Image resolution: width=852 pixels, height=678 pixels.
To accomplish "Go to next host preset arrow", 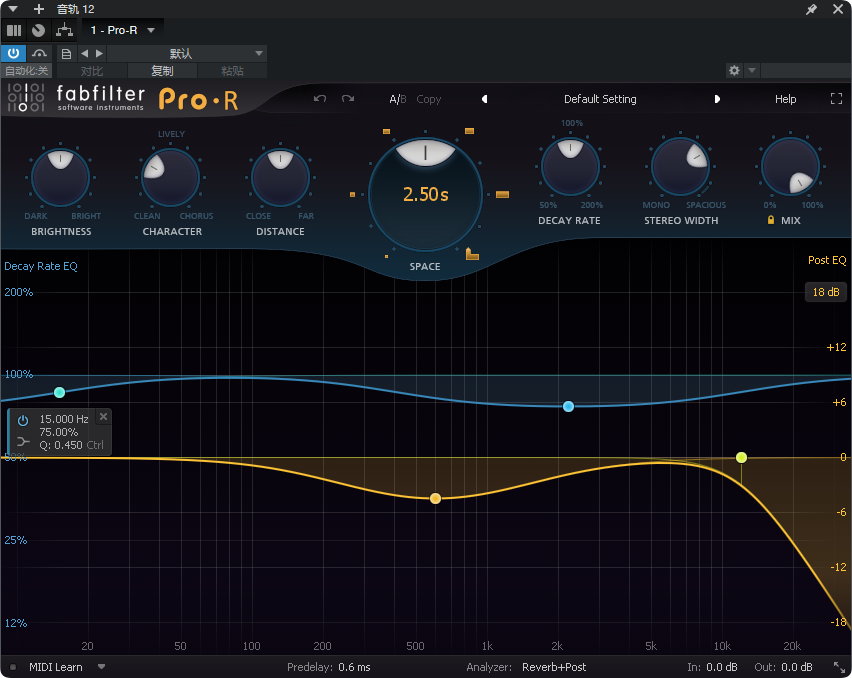I will 99,53.
